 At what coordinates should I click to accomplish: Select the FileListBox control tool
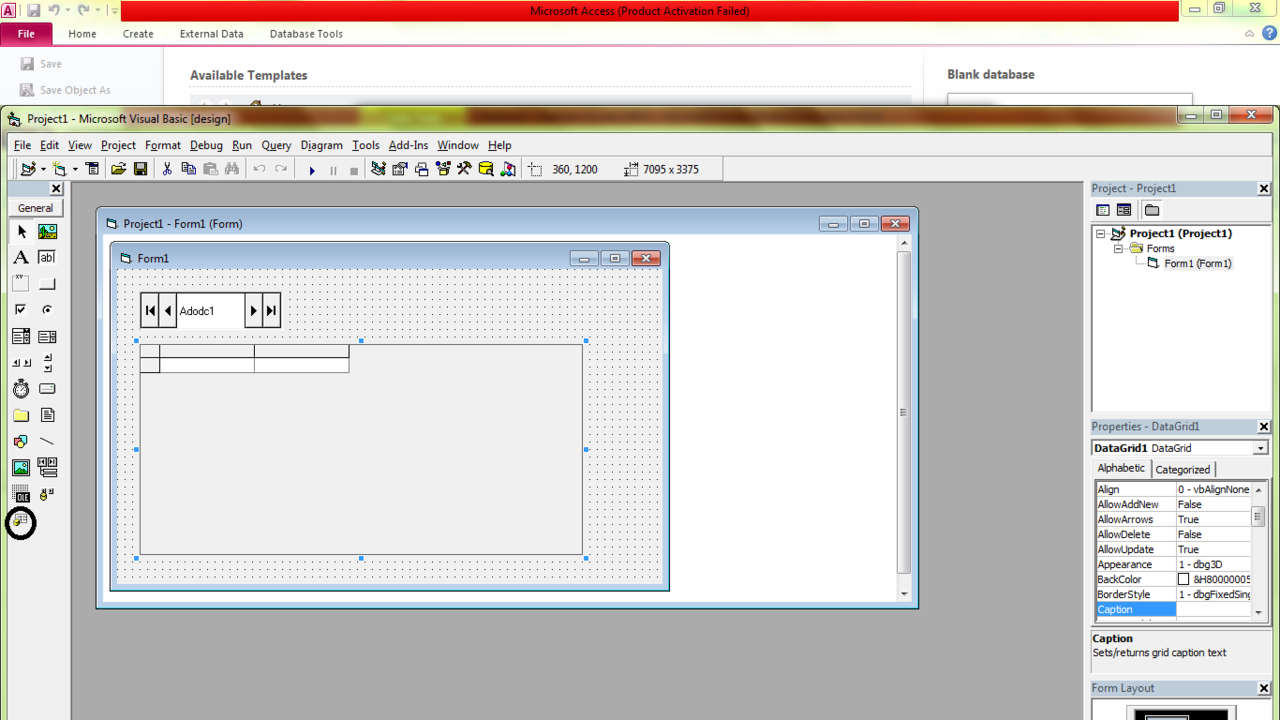pos(47,414)
